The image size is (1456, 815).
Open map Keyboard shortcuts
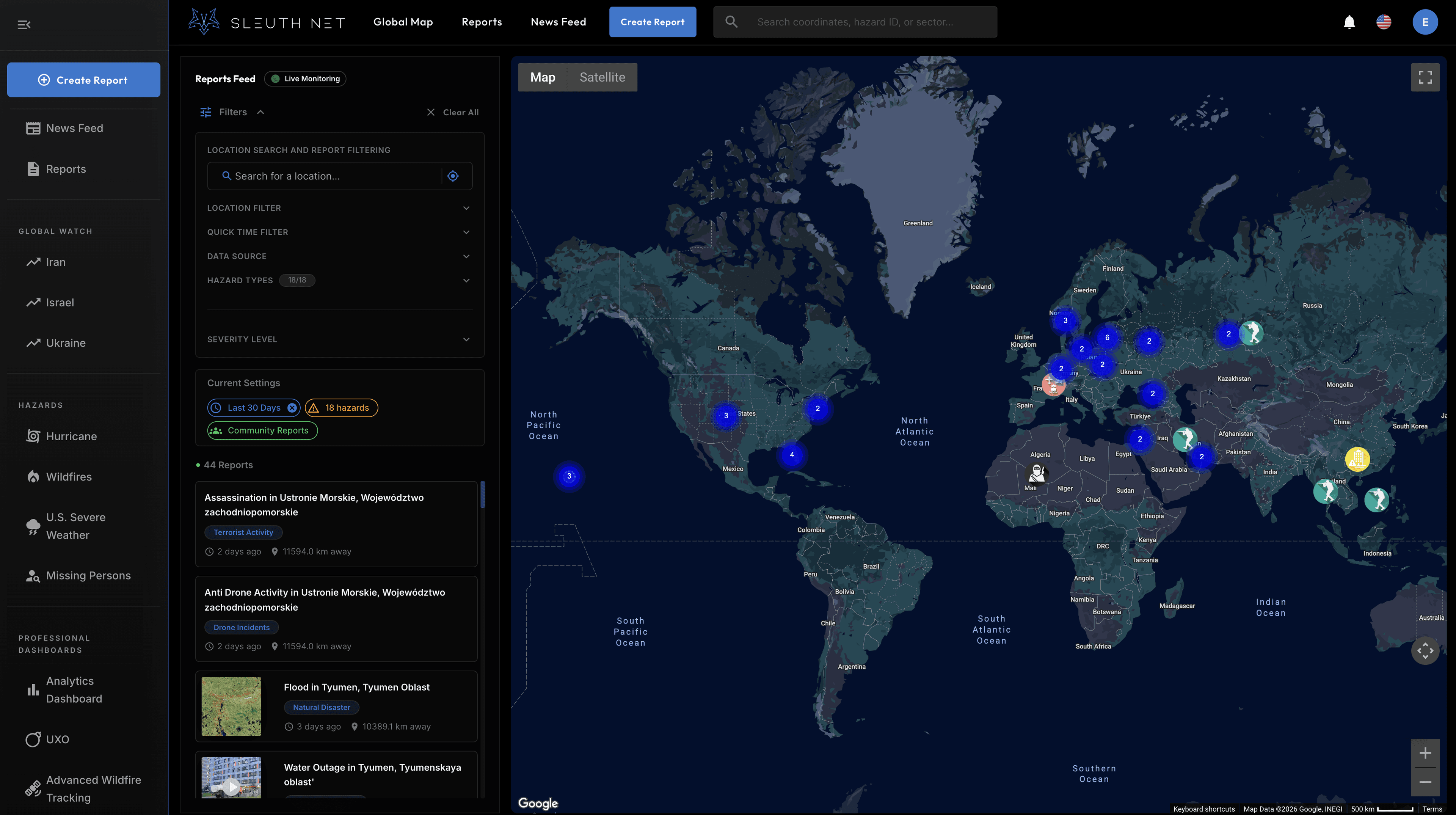pyautogui.click(x=1204, y=809)
